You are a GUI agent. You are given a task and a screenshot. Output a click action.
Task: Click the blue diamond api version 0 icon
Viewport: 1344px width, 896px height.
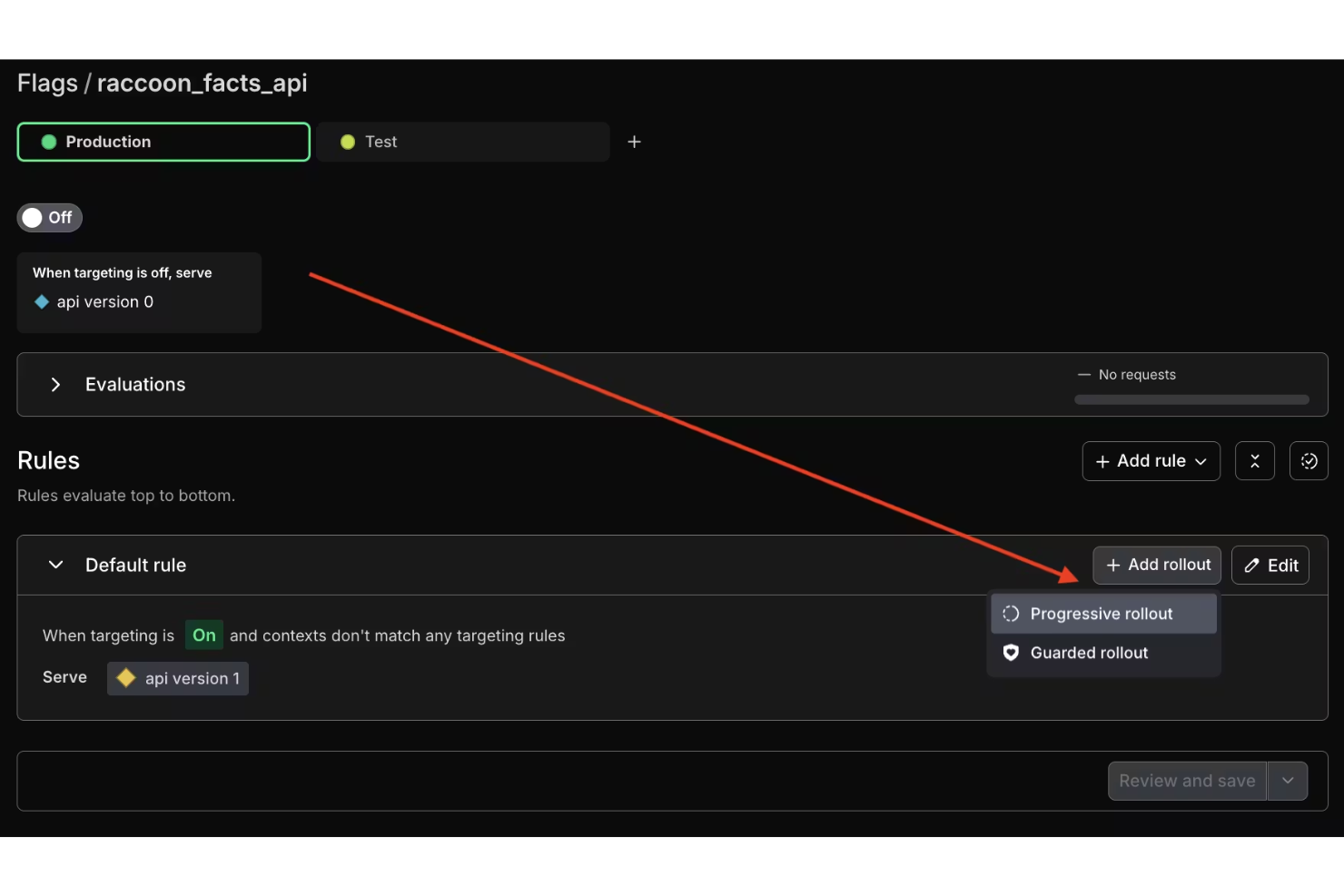point(42,302)
